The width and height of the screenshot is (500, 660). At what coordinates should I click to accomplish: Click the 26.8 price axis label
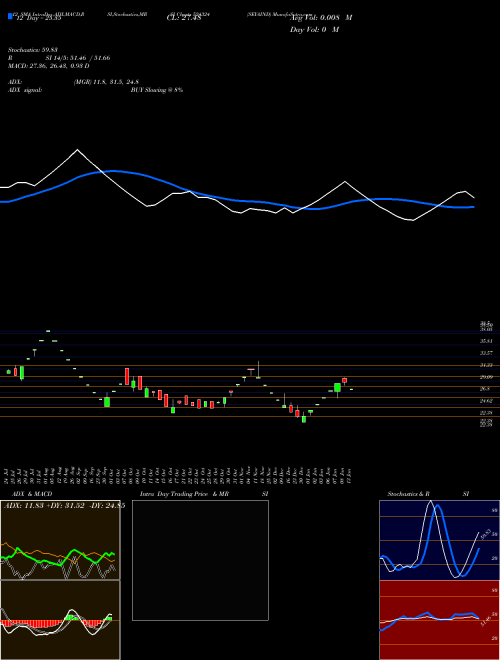pos(485,389)
